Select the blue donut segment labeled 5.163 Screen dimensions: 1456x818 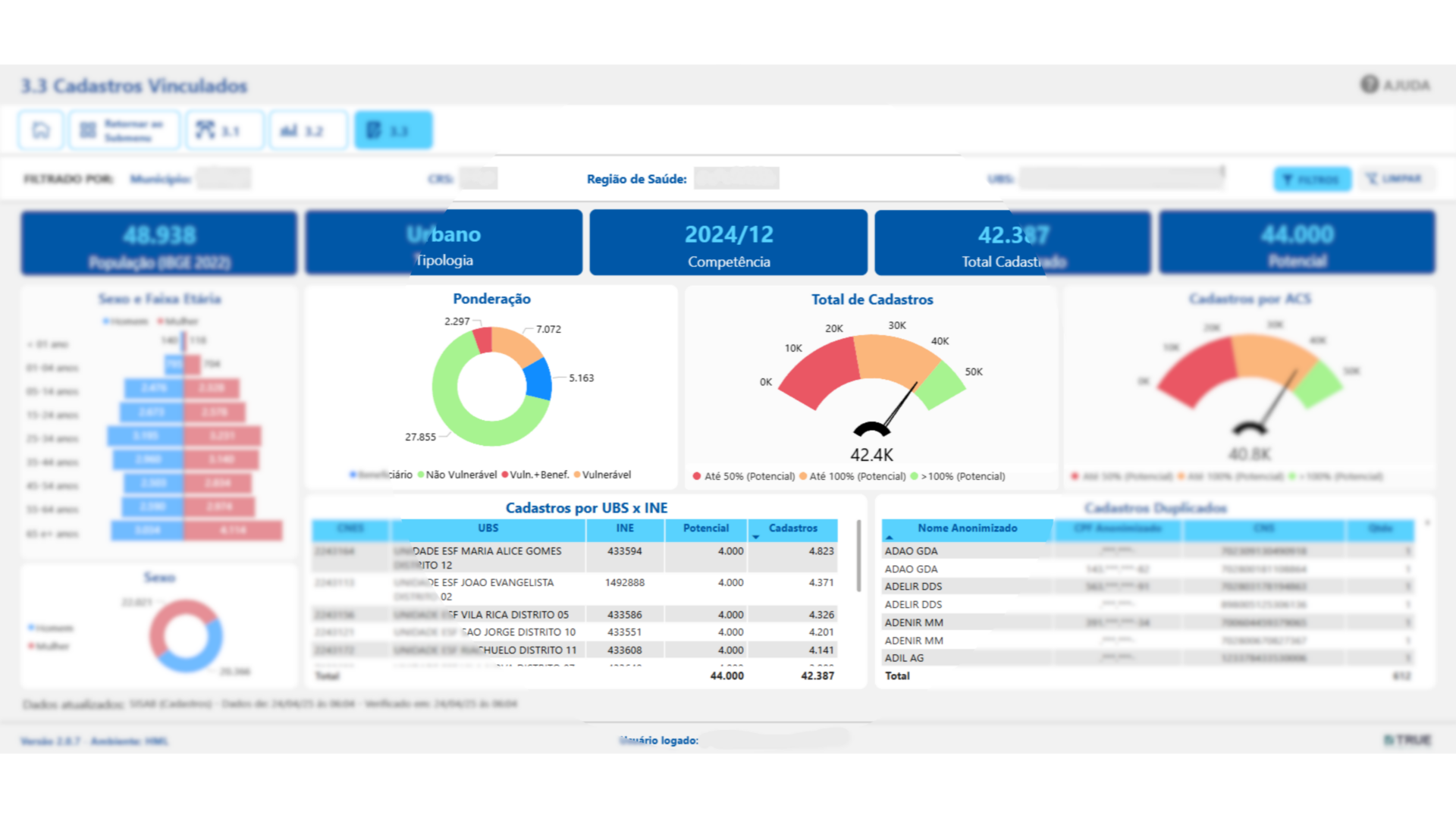[x=540, y=378]
